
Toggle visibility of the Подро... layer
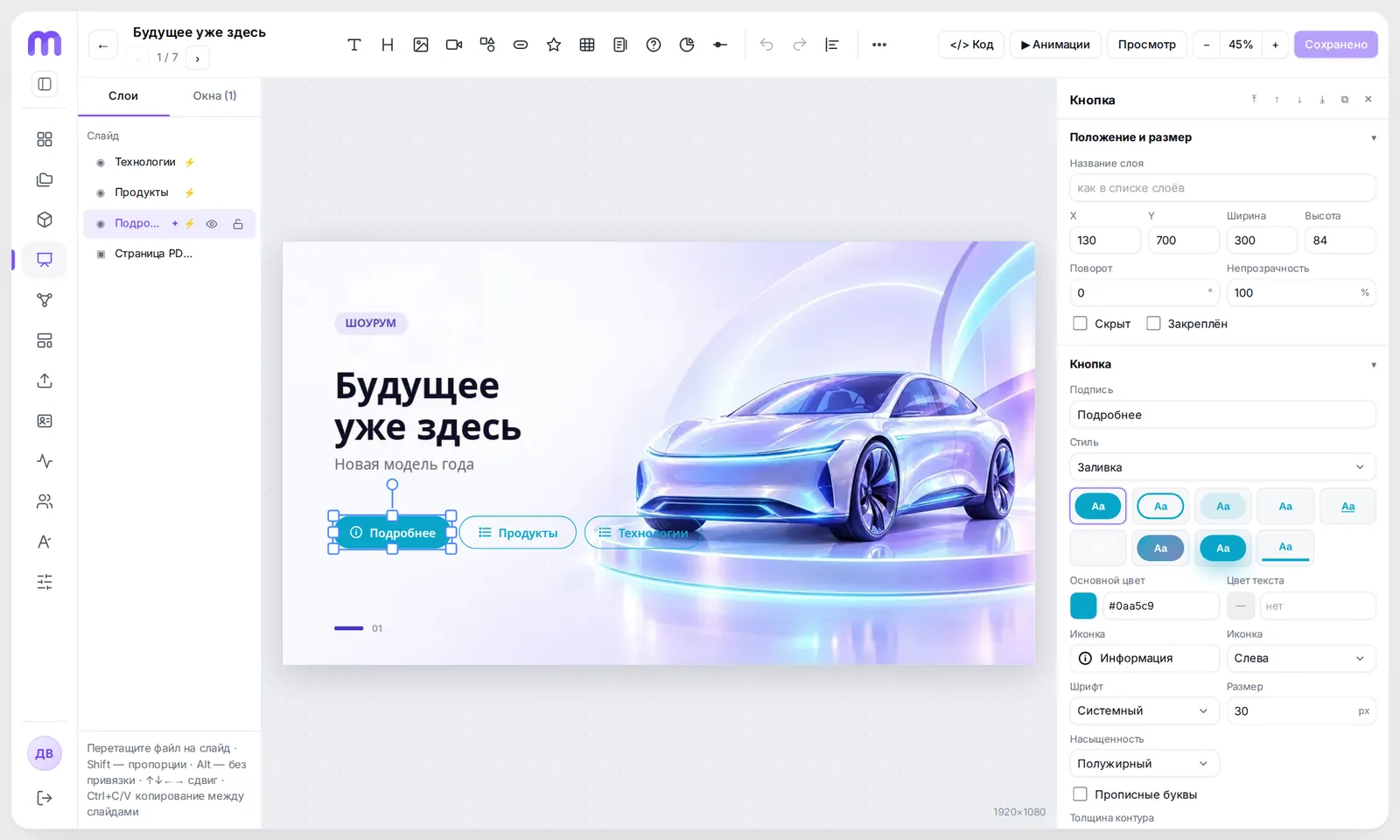[212, 224]
